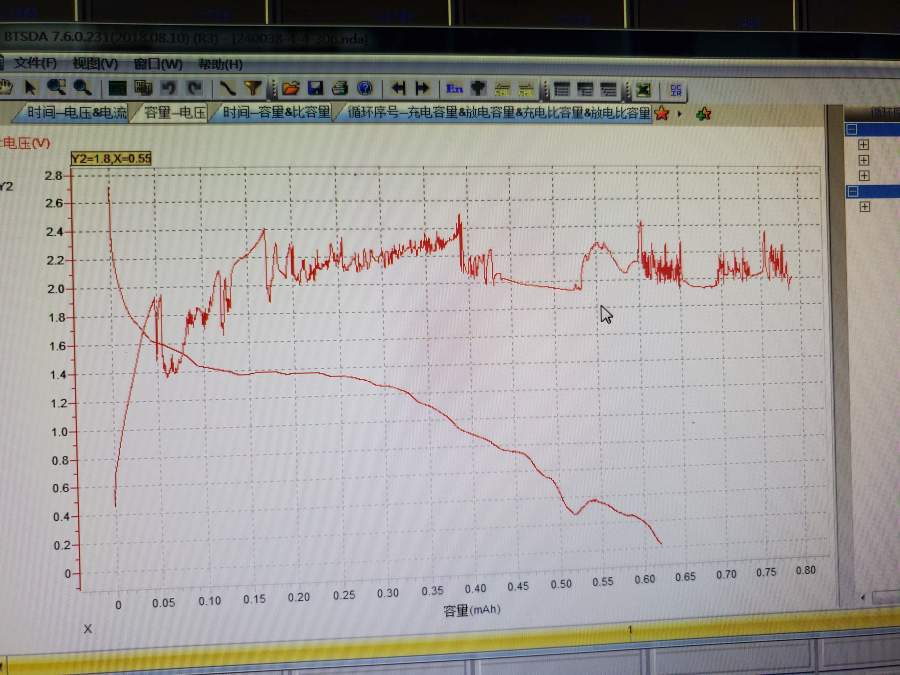Open the 文件(F) menu
900x675 pixels.
34,63
